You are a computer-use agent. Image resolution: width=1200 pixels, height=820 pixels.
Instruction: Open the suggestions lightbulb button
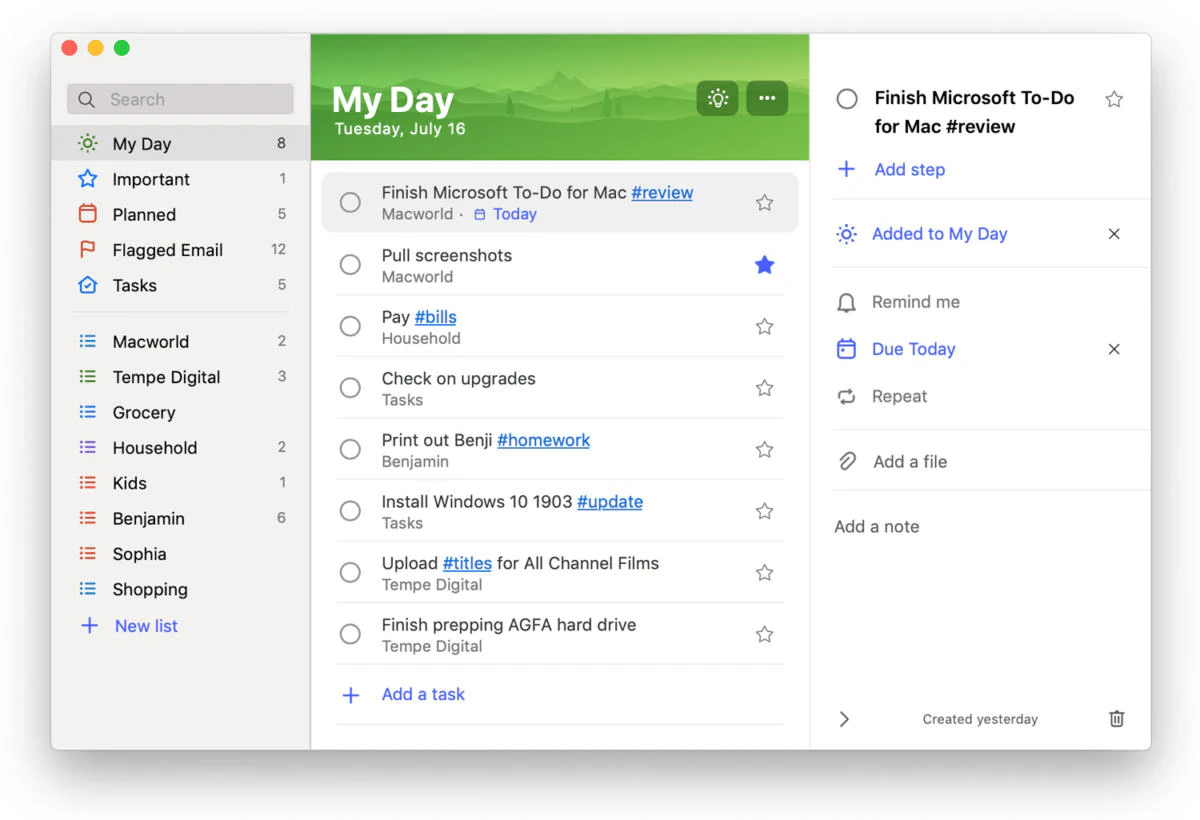717,98
